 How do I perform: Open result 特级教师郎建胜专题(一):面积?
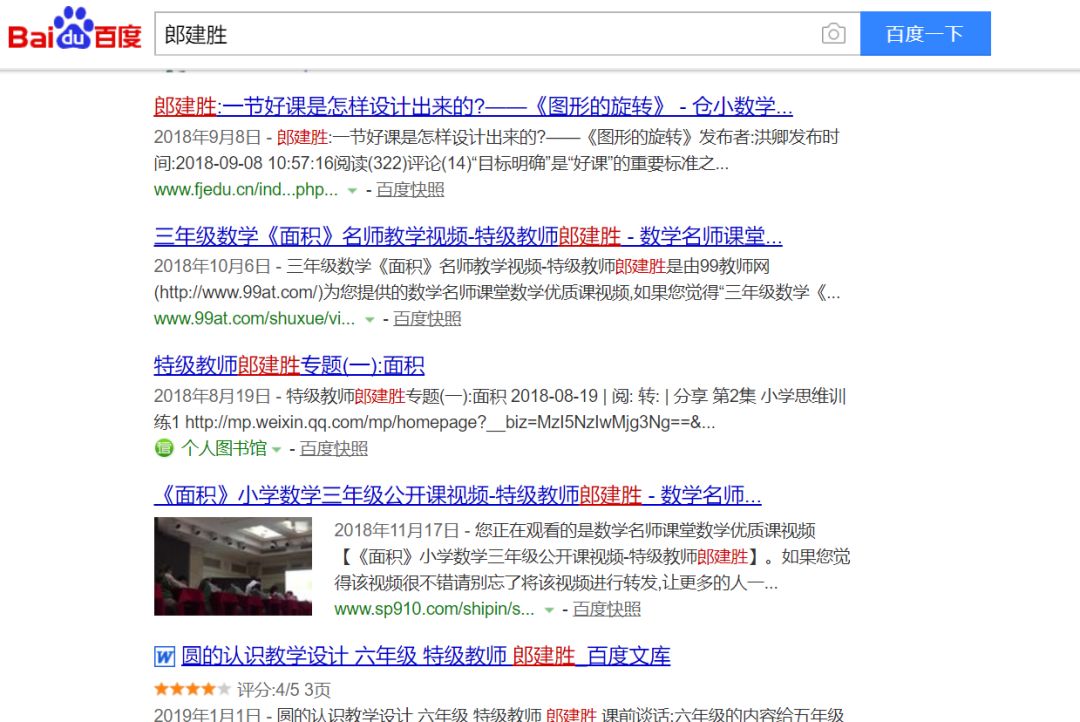(289, 365)
